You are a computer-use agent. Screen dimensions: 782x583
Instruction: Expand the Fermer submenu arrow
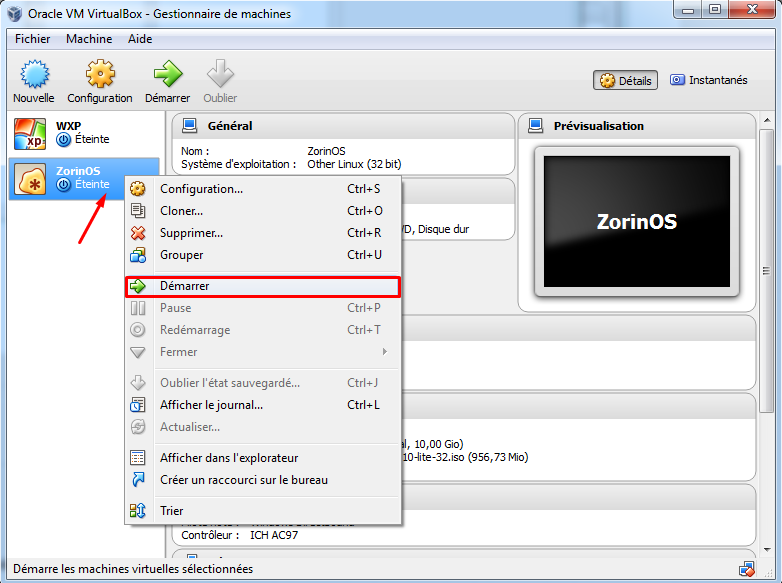click(x=385, y=352)
